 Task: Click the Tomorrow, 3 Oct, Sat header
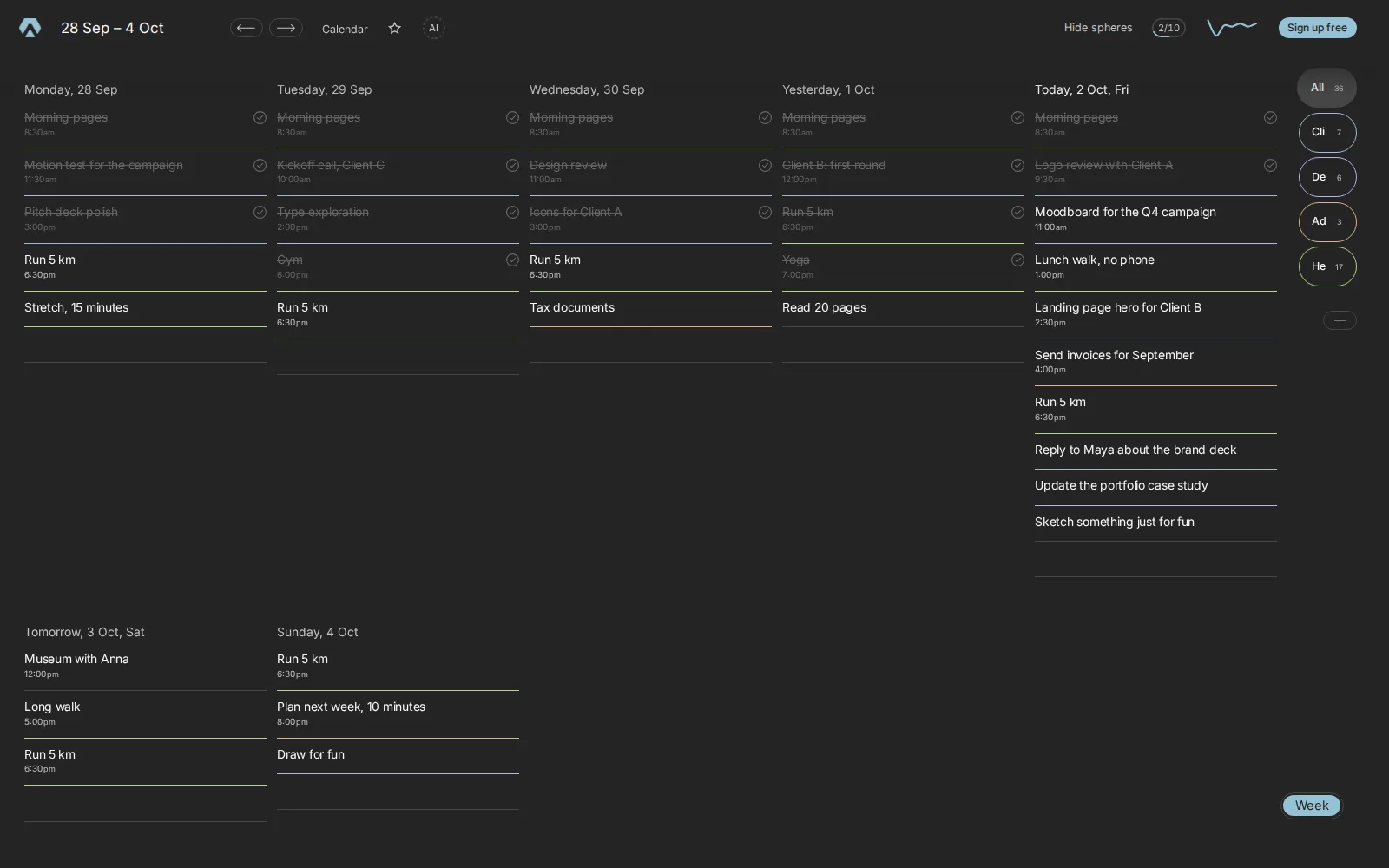tap(84, 632)
